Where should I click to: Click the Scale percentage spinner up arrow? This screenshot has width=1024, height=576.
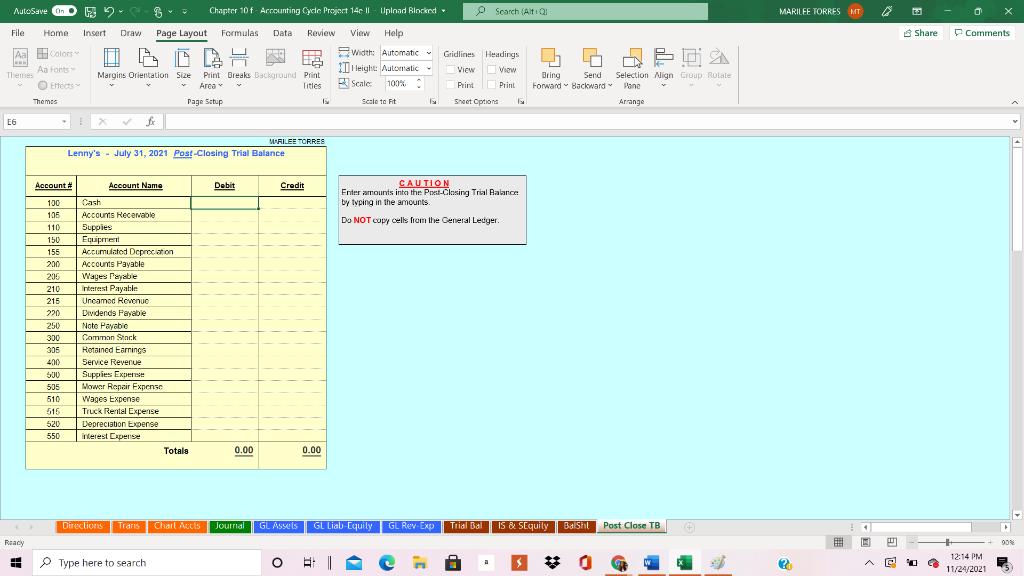(419, 80)
